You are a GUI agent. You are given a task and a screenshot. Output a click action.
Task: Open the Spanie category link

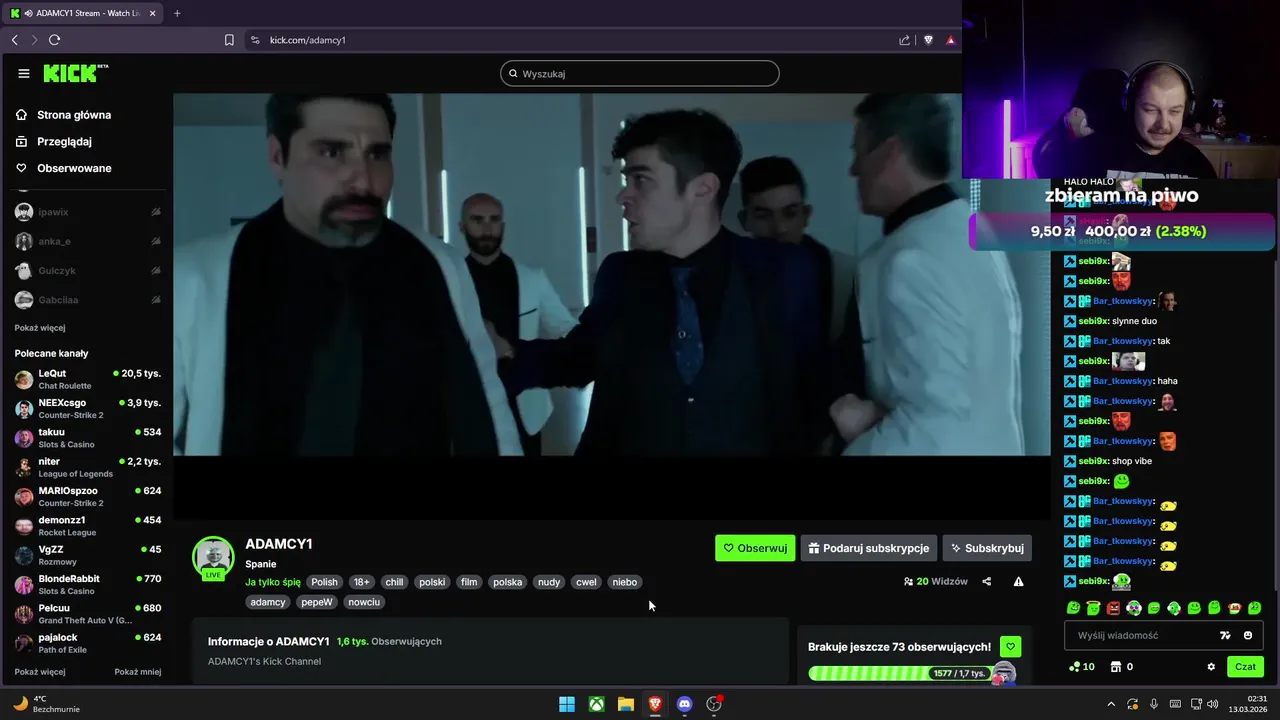261,564
